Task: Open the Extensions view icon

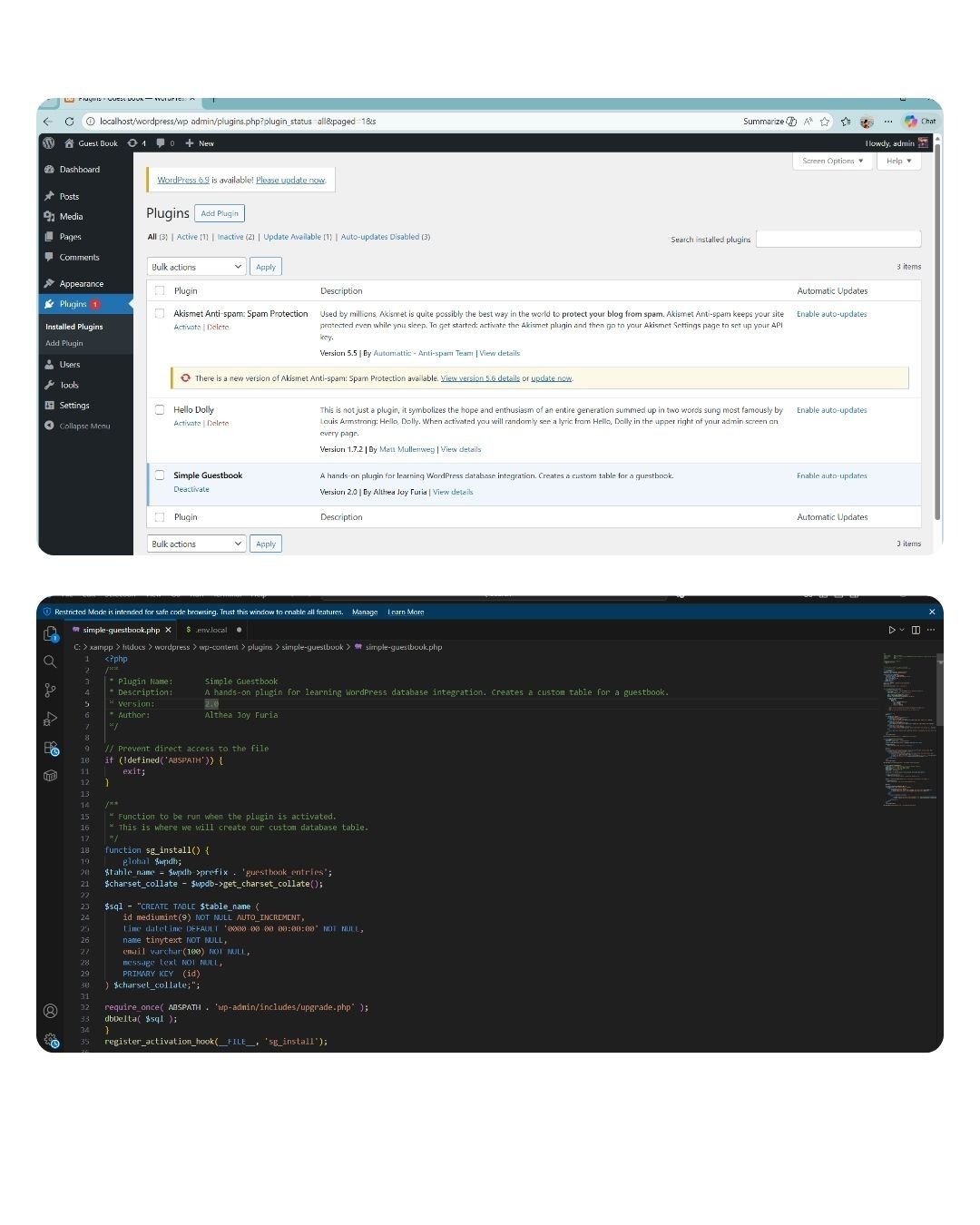Action: [x=51, y=748]
